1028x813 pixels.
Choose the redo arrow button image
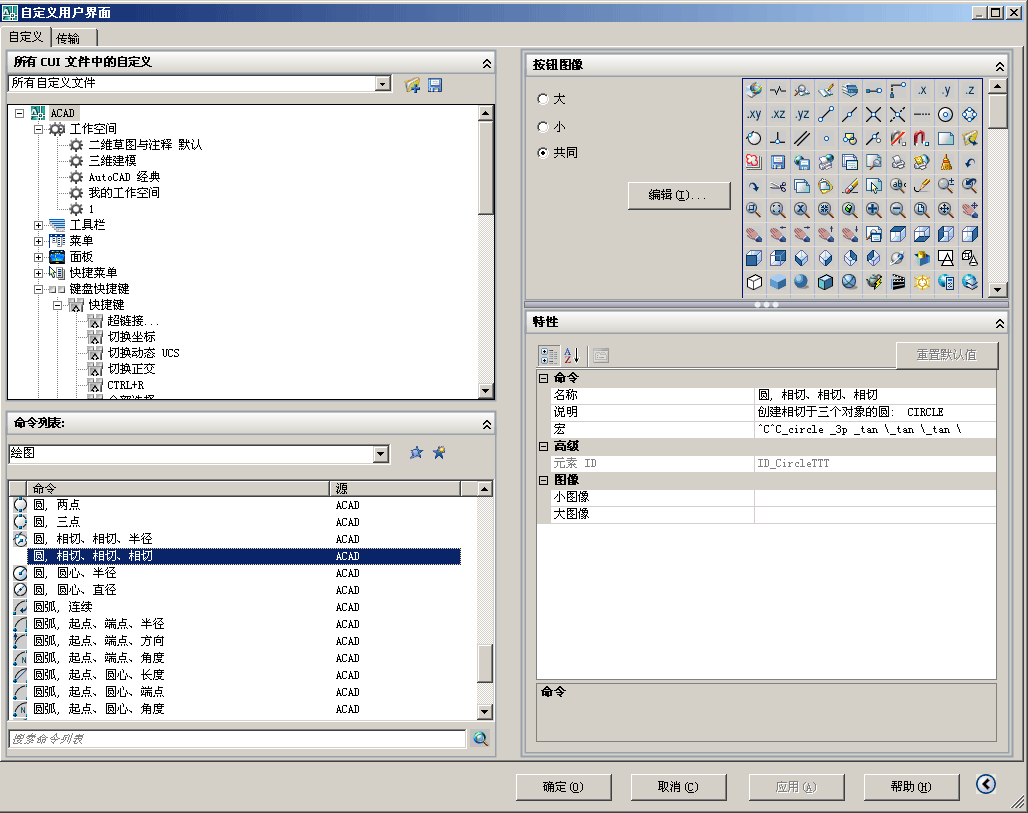click(753, 186)
